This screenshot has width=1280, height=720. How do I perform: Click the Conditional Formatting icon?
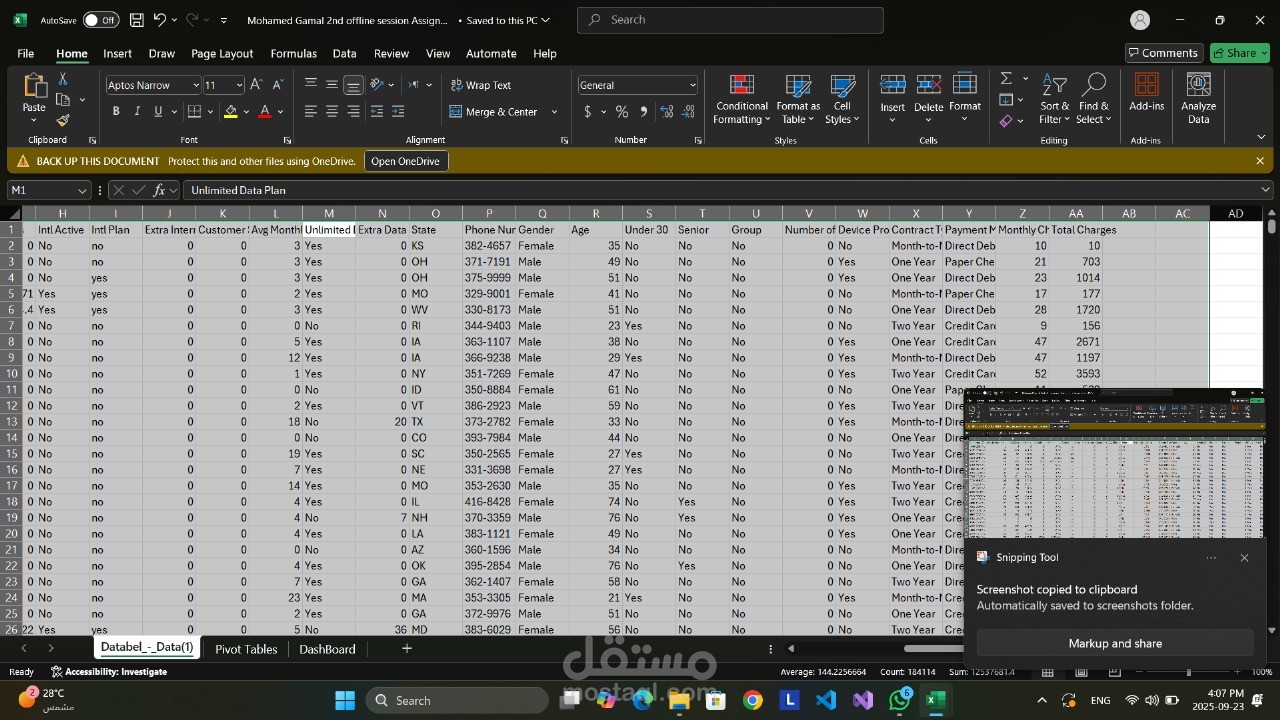pos(741,100)
